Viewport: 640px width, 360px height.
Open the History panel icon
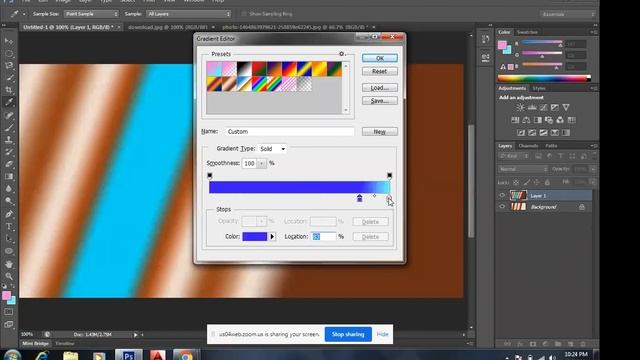485,39
